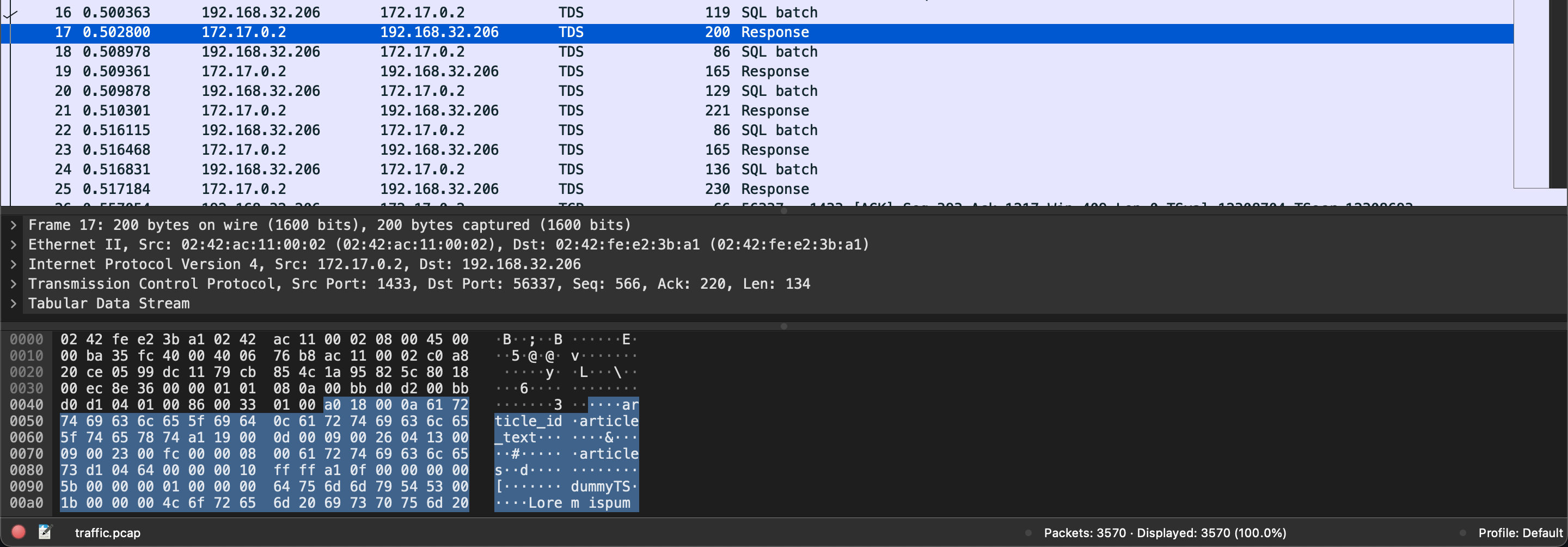Expand Internet Protocol Version 4 node
This screenshot has height=547, width=1568.
click(x=14, y=264)
